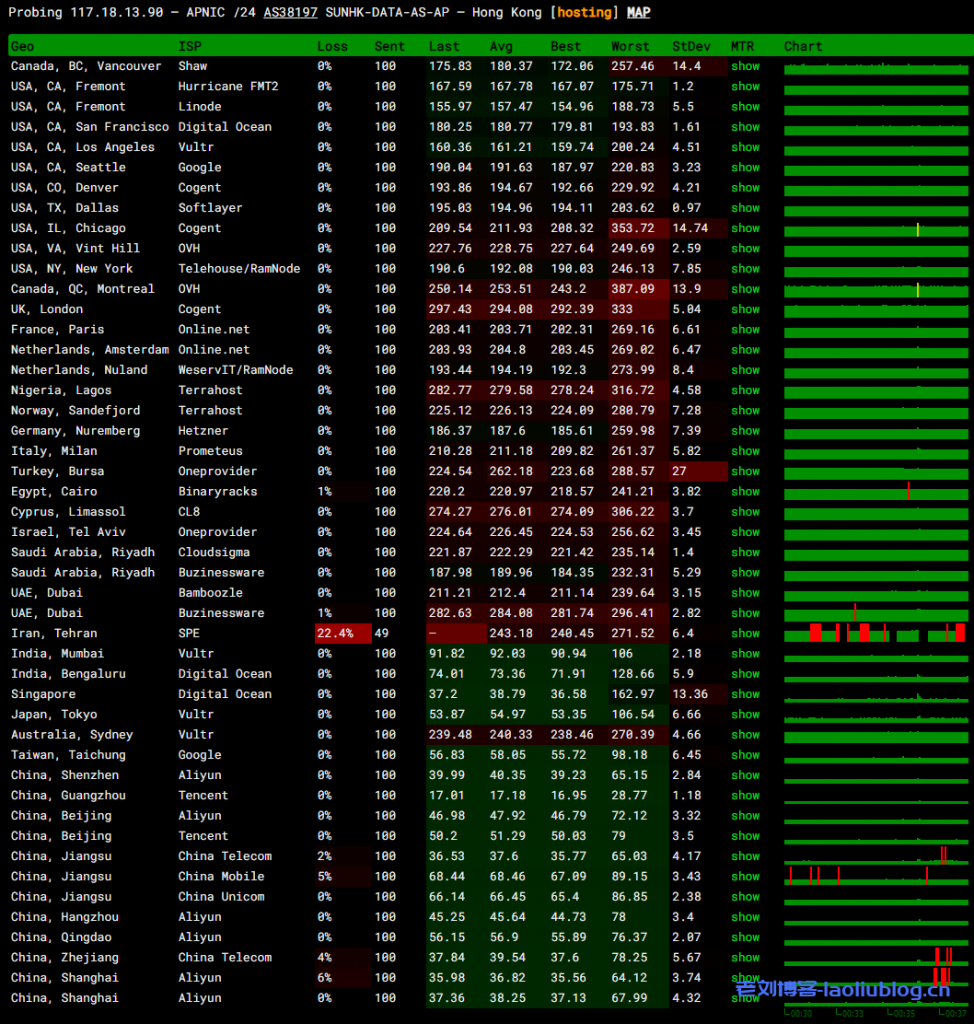Show MTR for Japan Tokyo Vultr

(745, 714)
